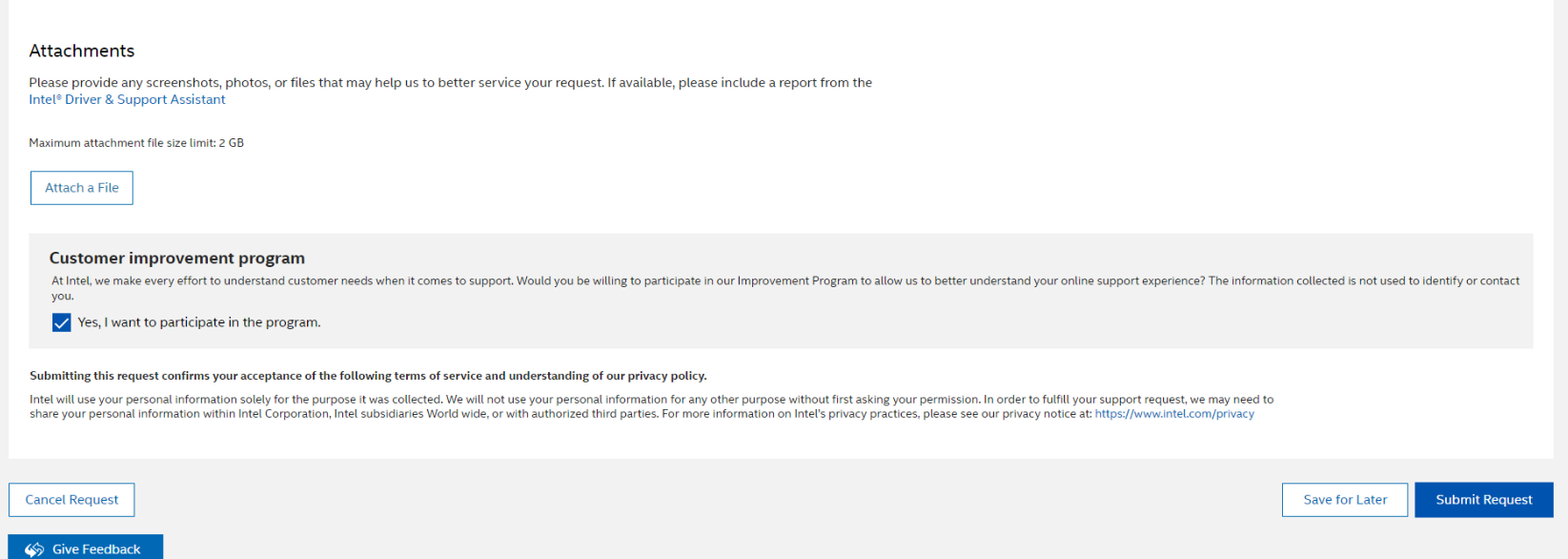The height and width of the screenshot is (559, 1568).
Task: Click the '2 GB' limit text
Action: (x=232, y=143)
